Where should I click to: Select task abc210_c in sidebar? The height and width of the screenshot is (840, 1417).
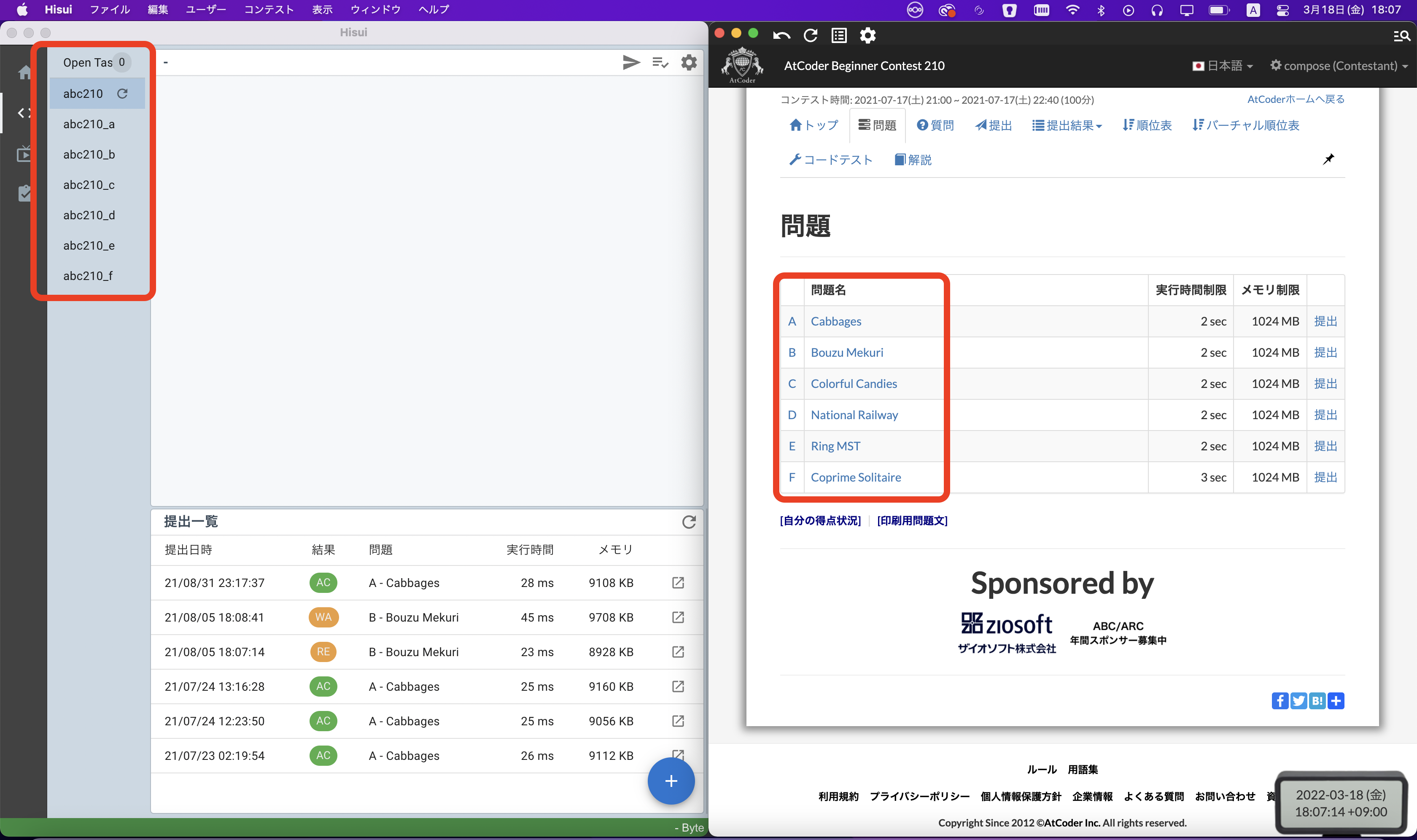[89, 185]
